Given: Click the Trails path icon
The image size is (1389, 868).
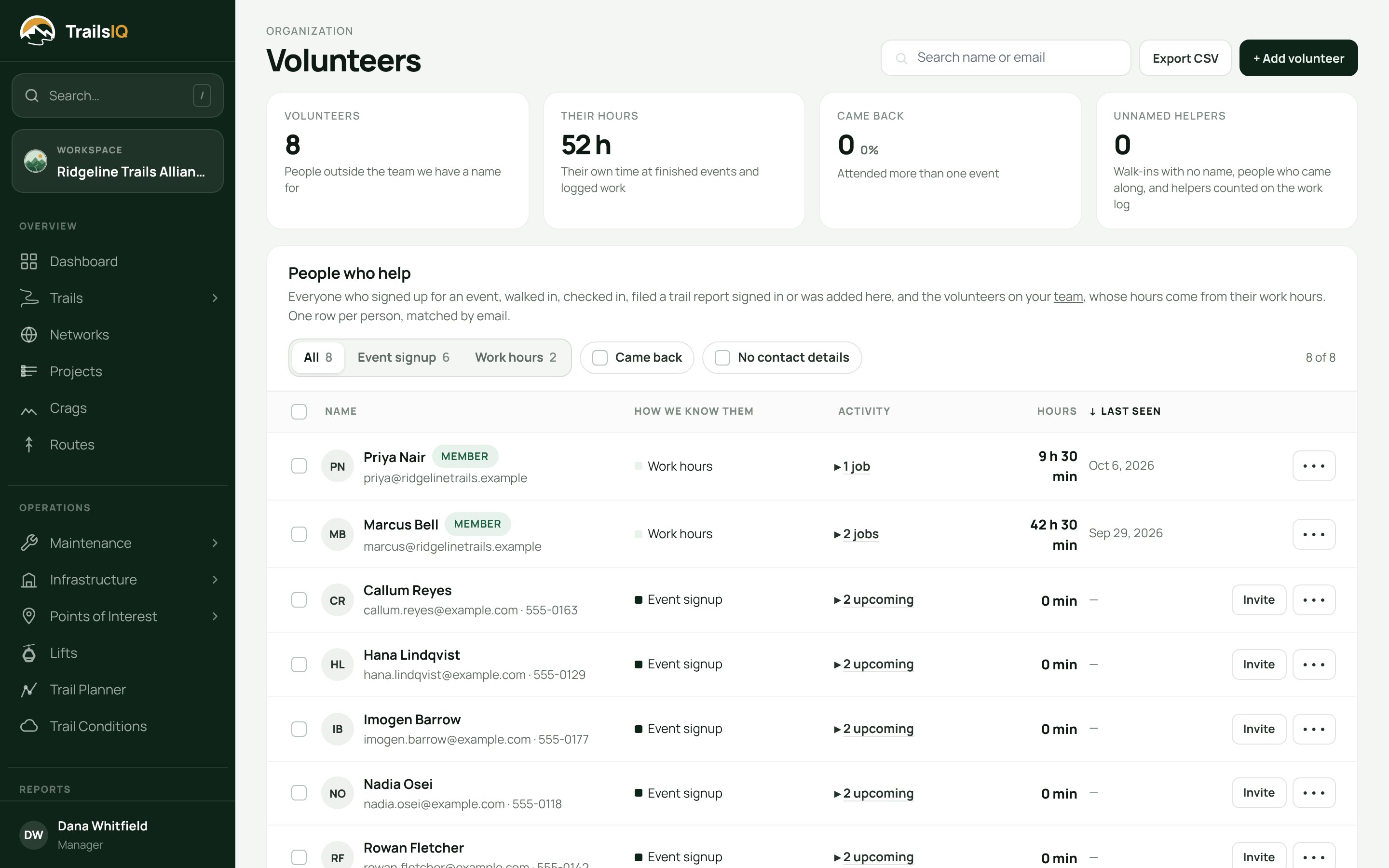Looking at the screenshot, I should [29, 298].
